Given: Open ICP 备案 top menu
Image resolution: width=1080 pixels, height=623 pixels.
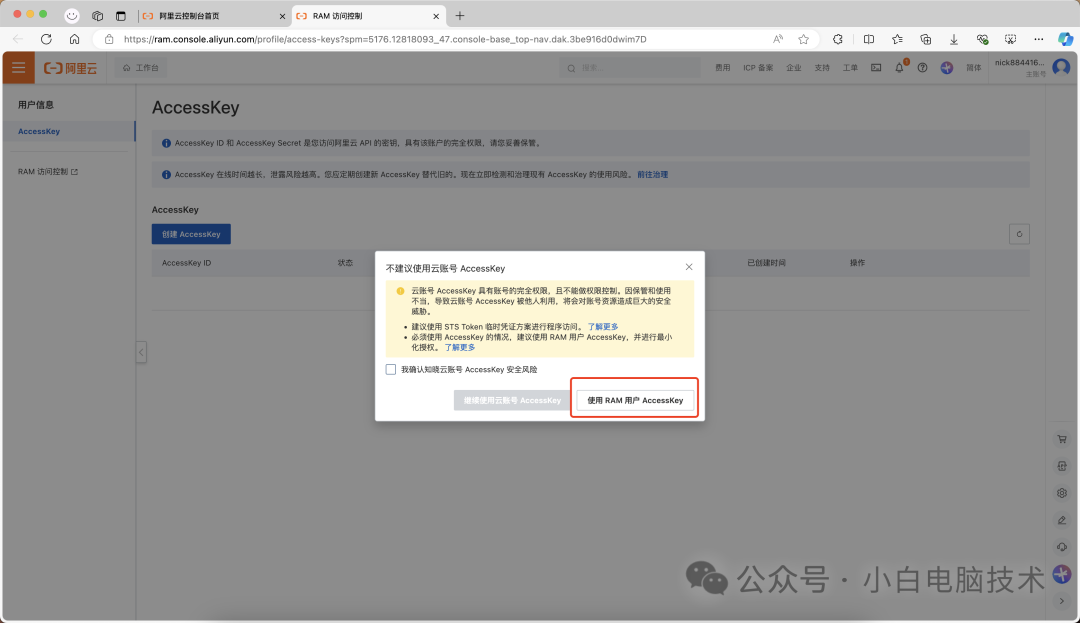Looking at the screenshot, I should click(758, 67).
